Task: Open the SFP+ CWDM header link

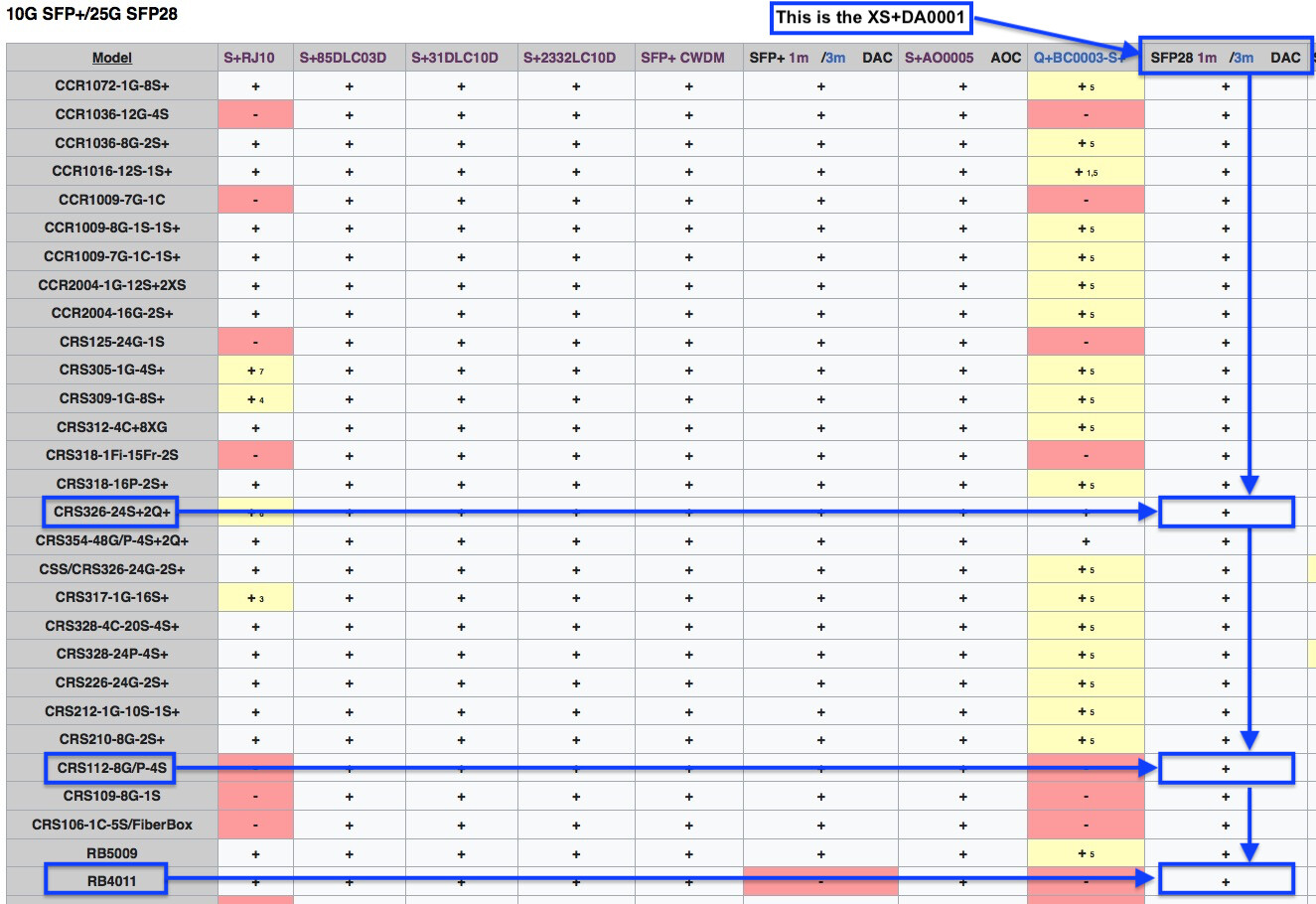Action: pos(683,58)
